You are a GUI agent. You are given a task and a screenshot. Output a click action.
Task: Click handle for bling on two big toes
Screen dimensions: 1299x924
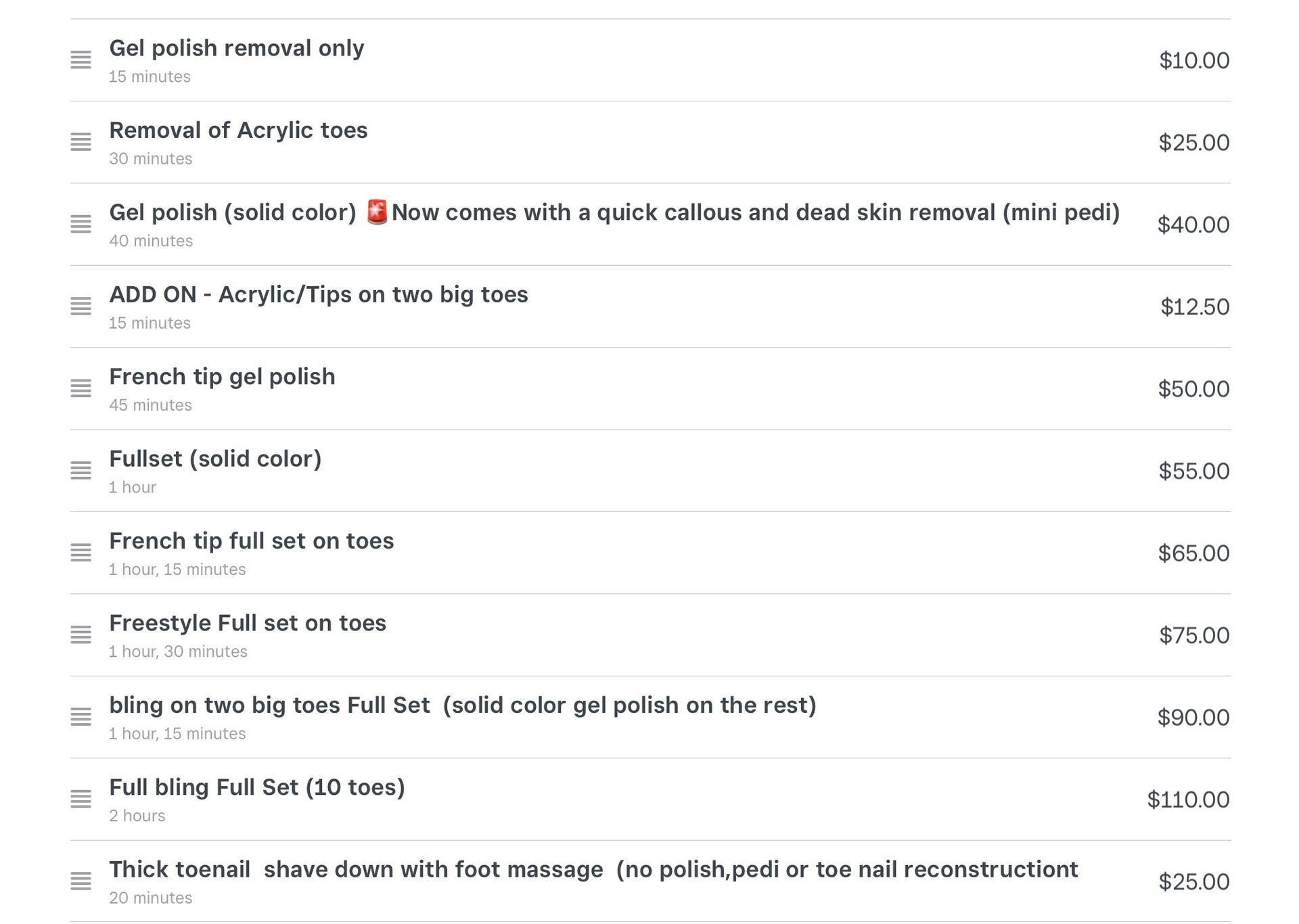tap(81, 717)
